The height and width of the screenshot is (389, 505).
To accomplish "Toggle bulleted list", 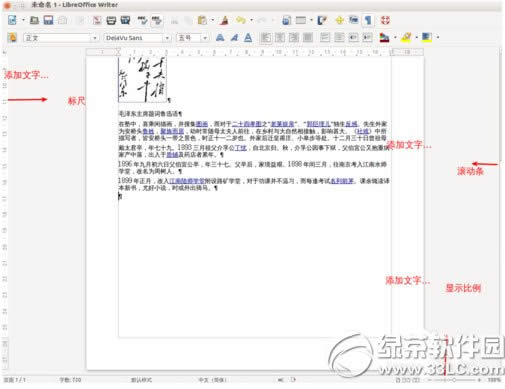I will tap(339, 38).
